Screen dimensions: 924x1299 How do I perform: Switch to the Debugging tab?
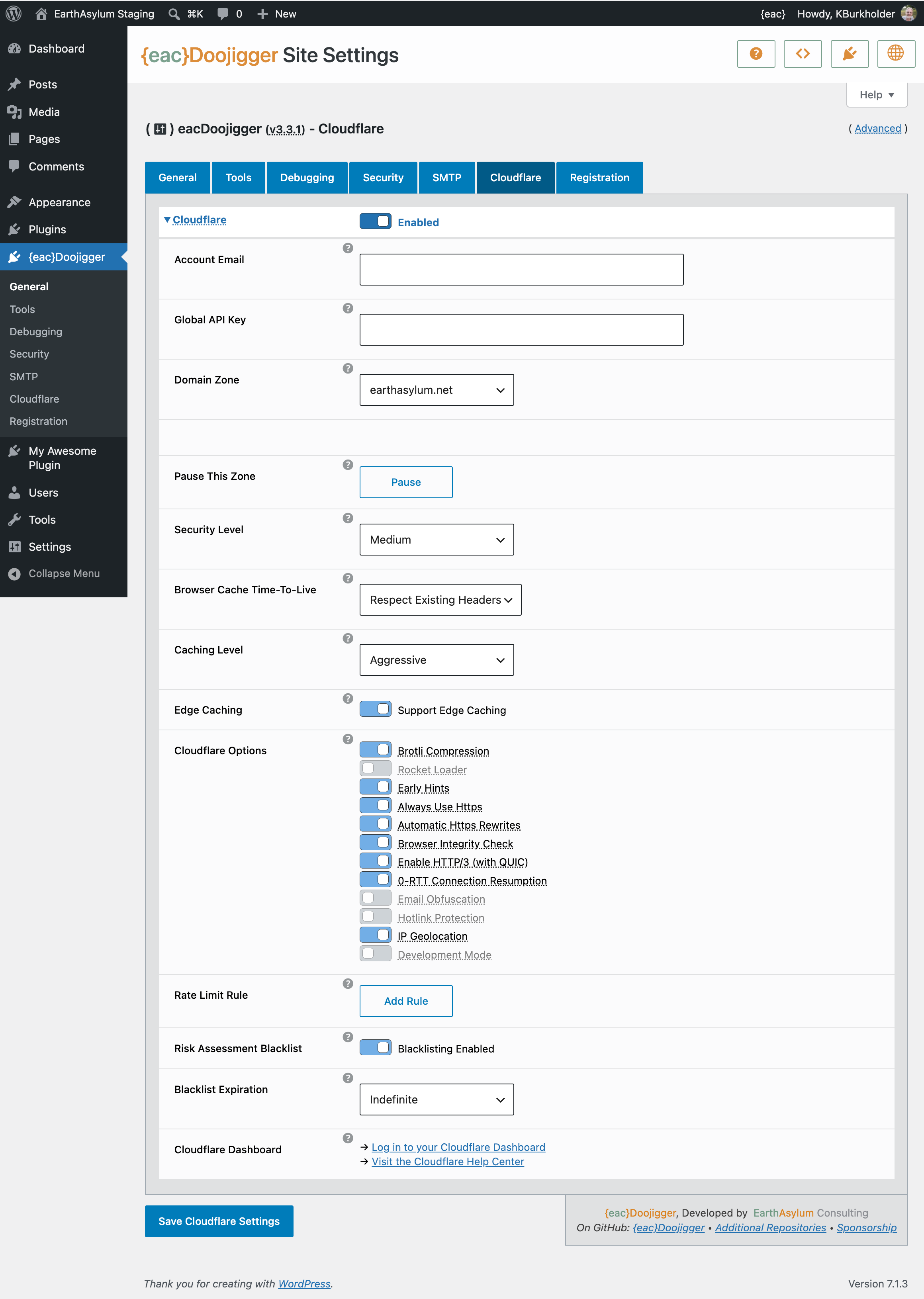(307, 178)
